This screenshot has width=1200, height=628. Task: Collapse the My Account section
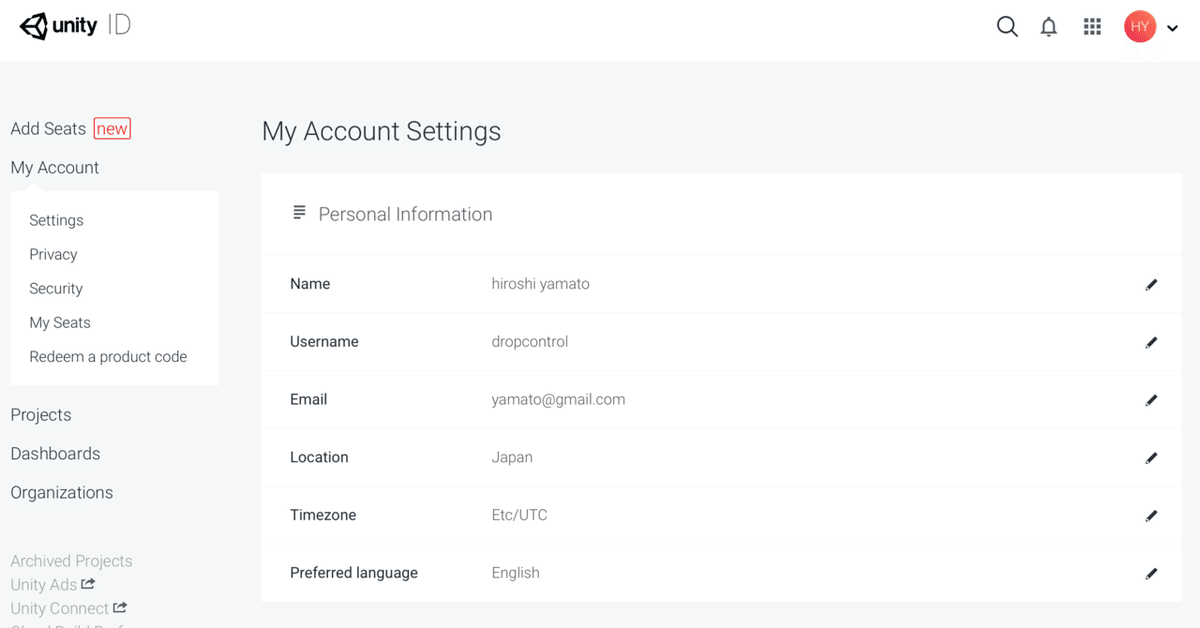[55, 168]
